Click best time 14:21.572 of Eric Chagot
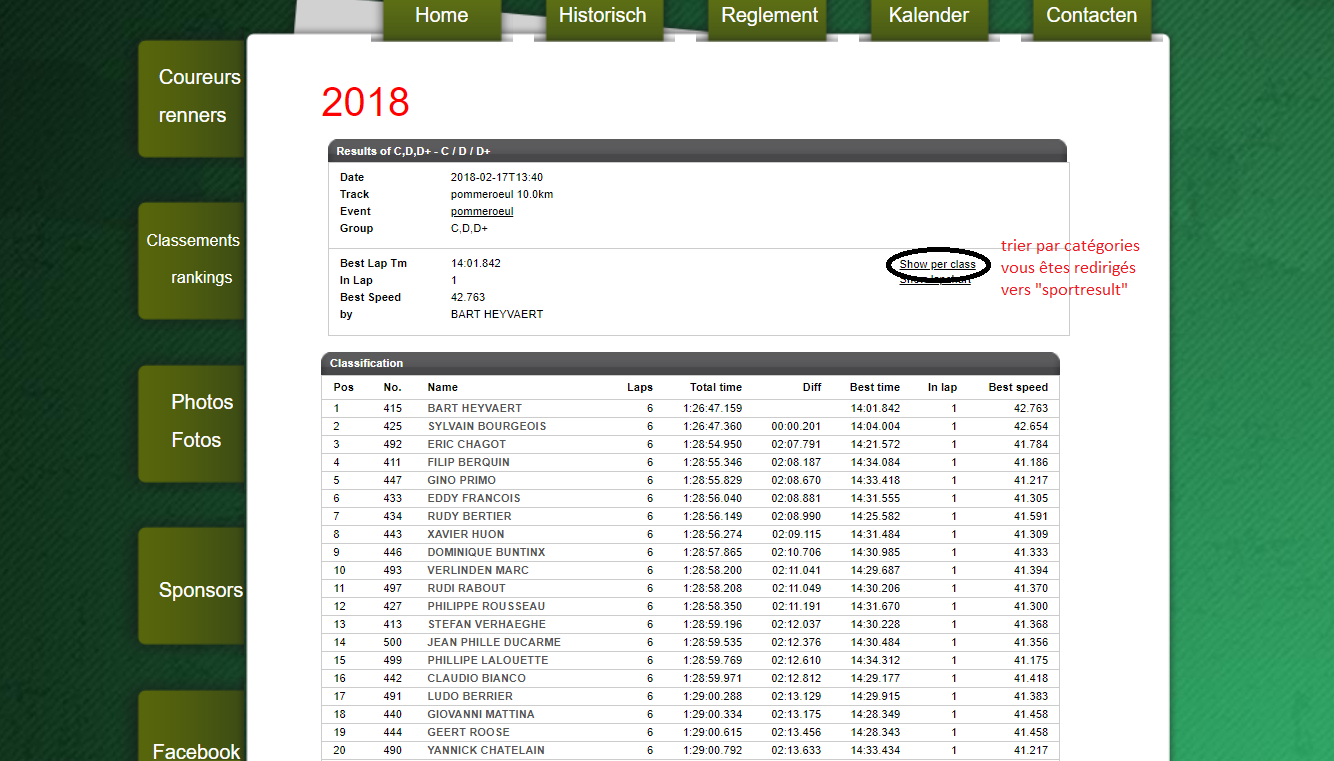 pyautogui.click(x=875, y=445)
